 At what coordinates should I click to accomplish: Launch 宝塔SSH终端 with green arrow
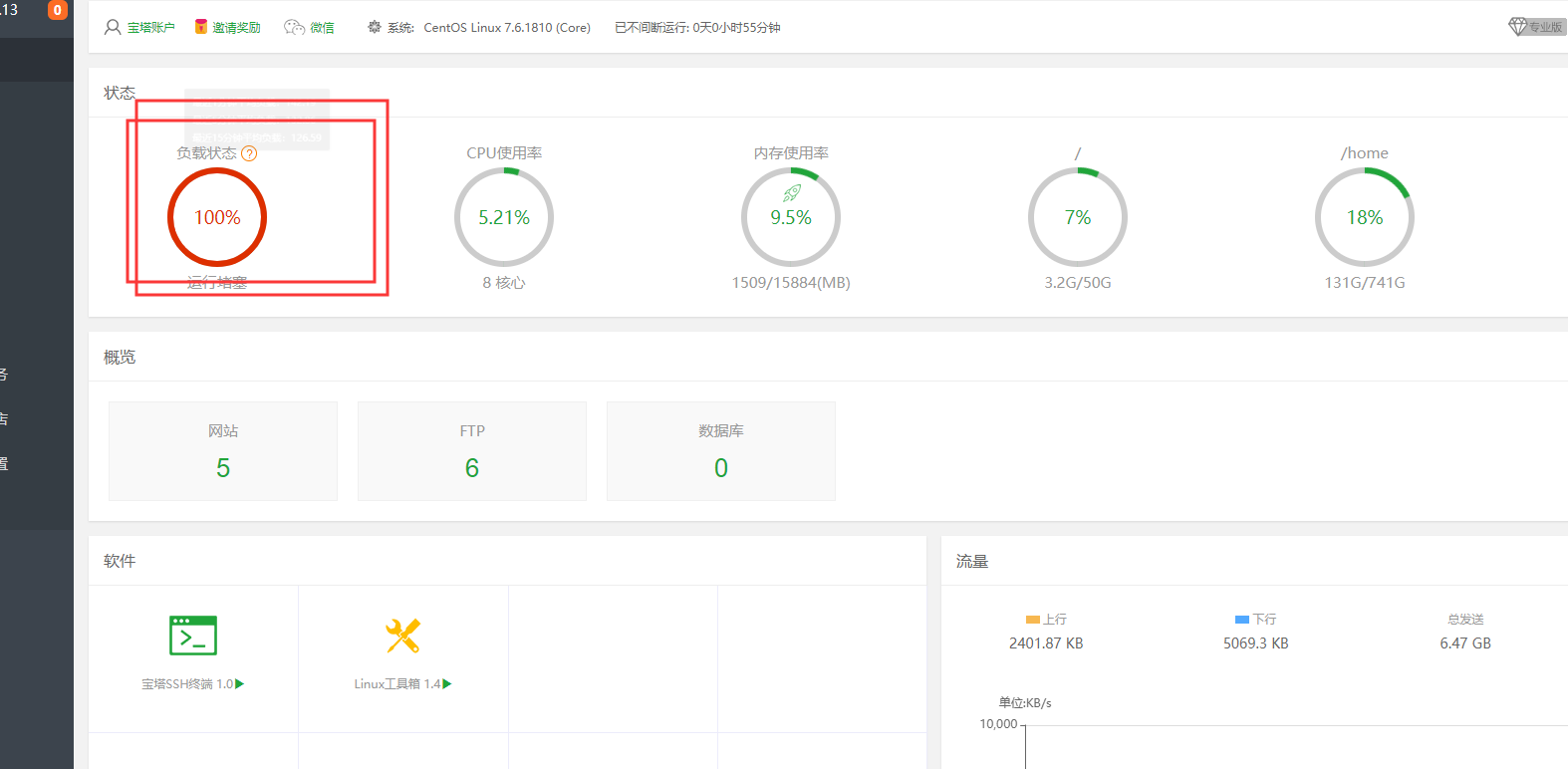239,684
